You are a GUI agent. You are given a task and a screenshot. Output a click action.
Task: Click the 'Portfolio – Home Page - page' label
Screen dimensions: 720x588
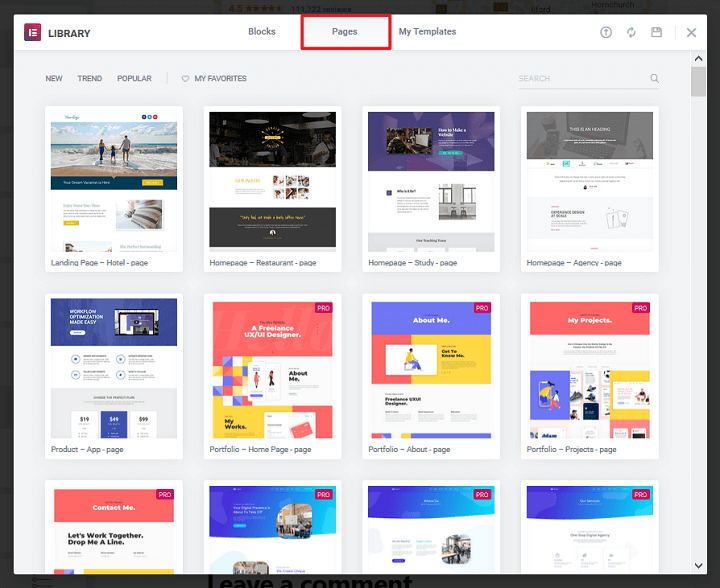click(x=260, y=449)
